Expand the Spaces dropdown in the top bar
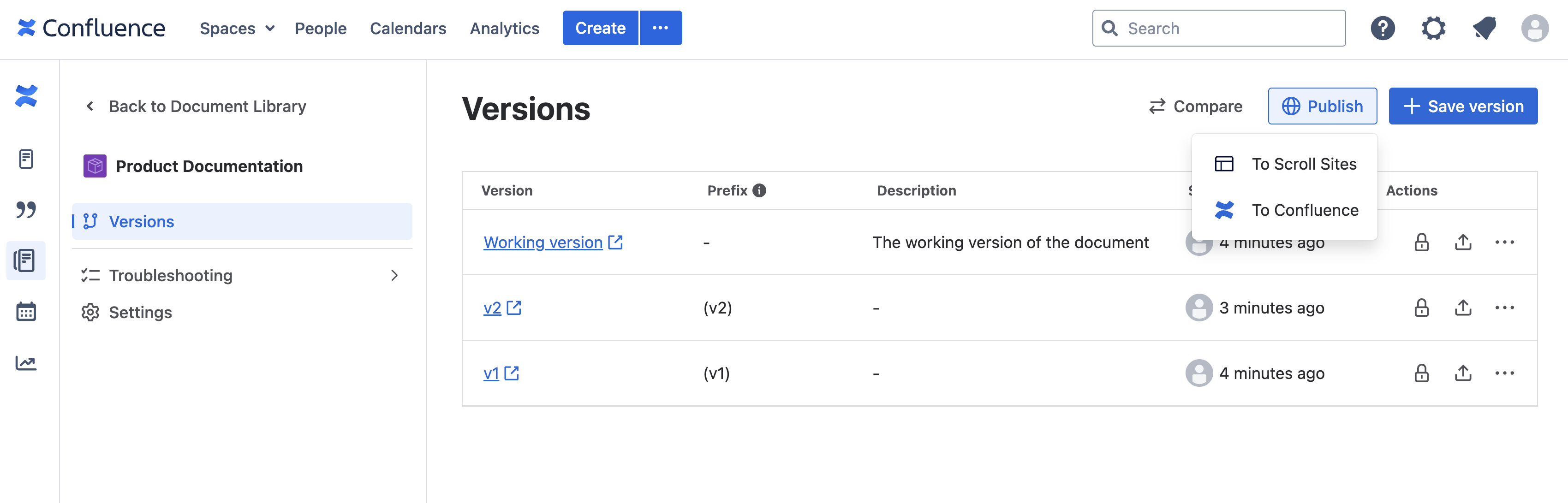Screen dimensions: 1568x503 (x=237, y=28)
